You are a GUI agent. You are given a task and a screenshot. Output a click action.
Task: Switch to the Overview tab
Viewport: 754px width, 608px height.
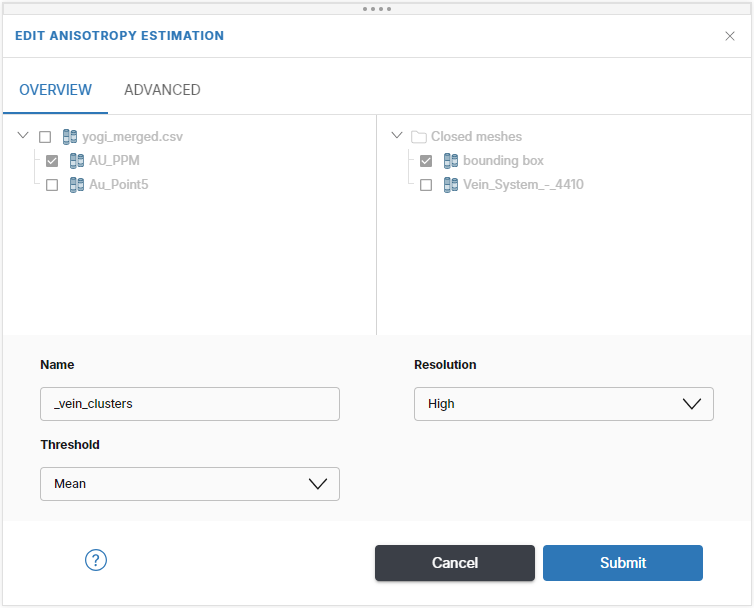55,90
